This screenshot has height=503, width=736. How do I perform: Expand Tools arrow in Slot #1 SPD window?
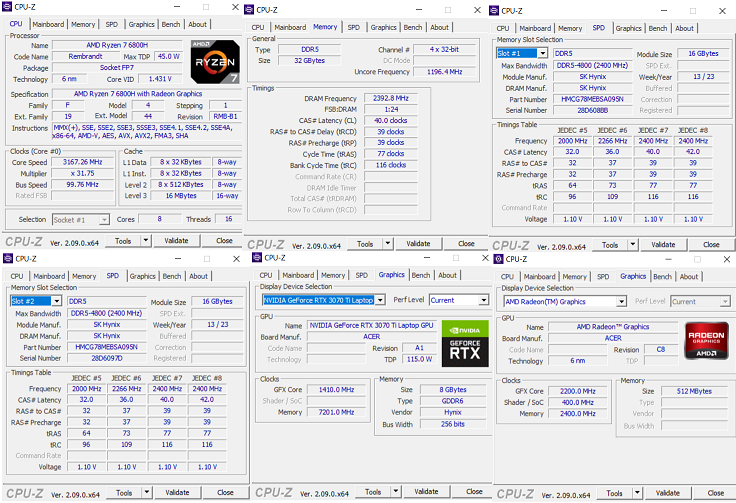click(x=633, y=244)
